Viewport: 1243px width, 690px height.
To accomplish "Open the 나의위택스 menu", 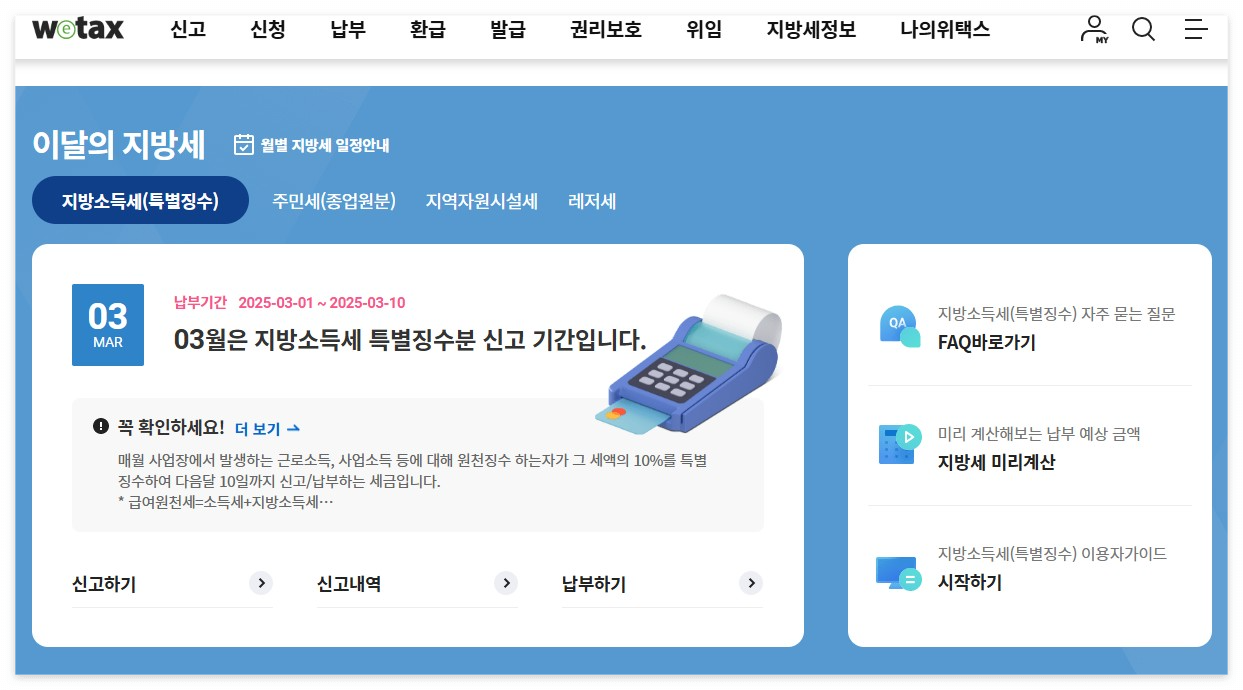I will tap(945, 30).
